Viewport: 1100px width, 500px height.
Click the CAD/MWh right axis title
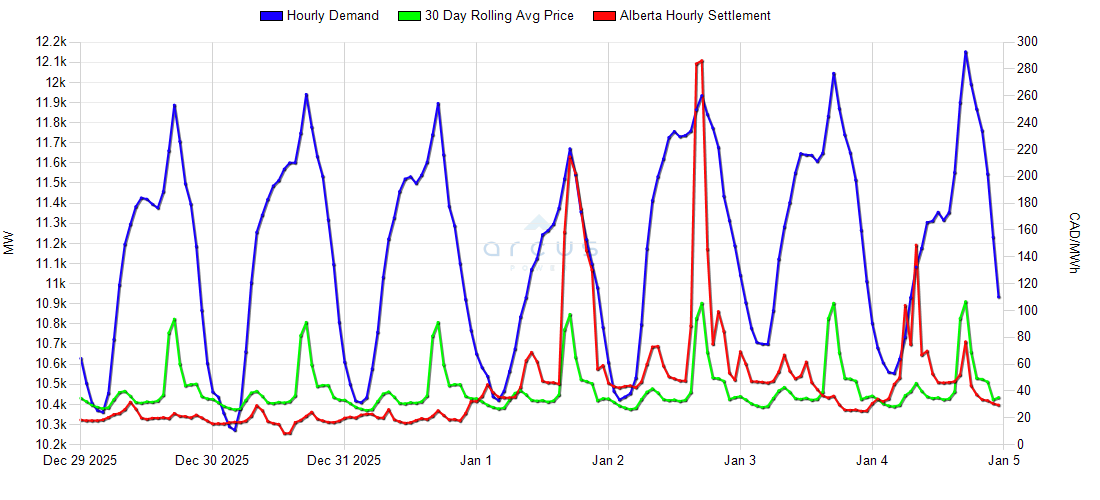coord(1074,243)
